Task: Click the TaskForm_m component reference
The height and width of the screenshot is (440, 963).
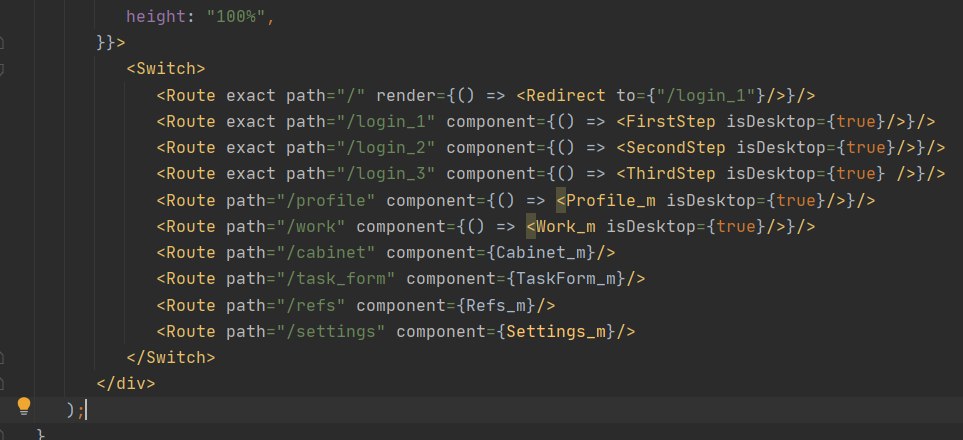Action: click(x=566, y=278)
